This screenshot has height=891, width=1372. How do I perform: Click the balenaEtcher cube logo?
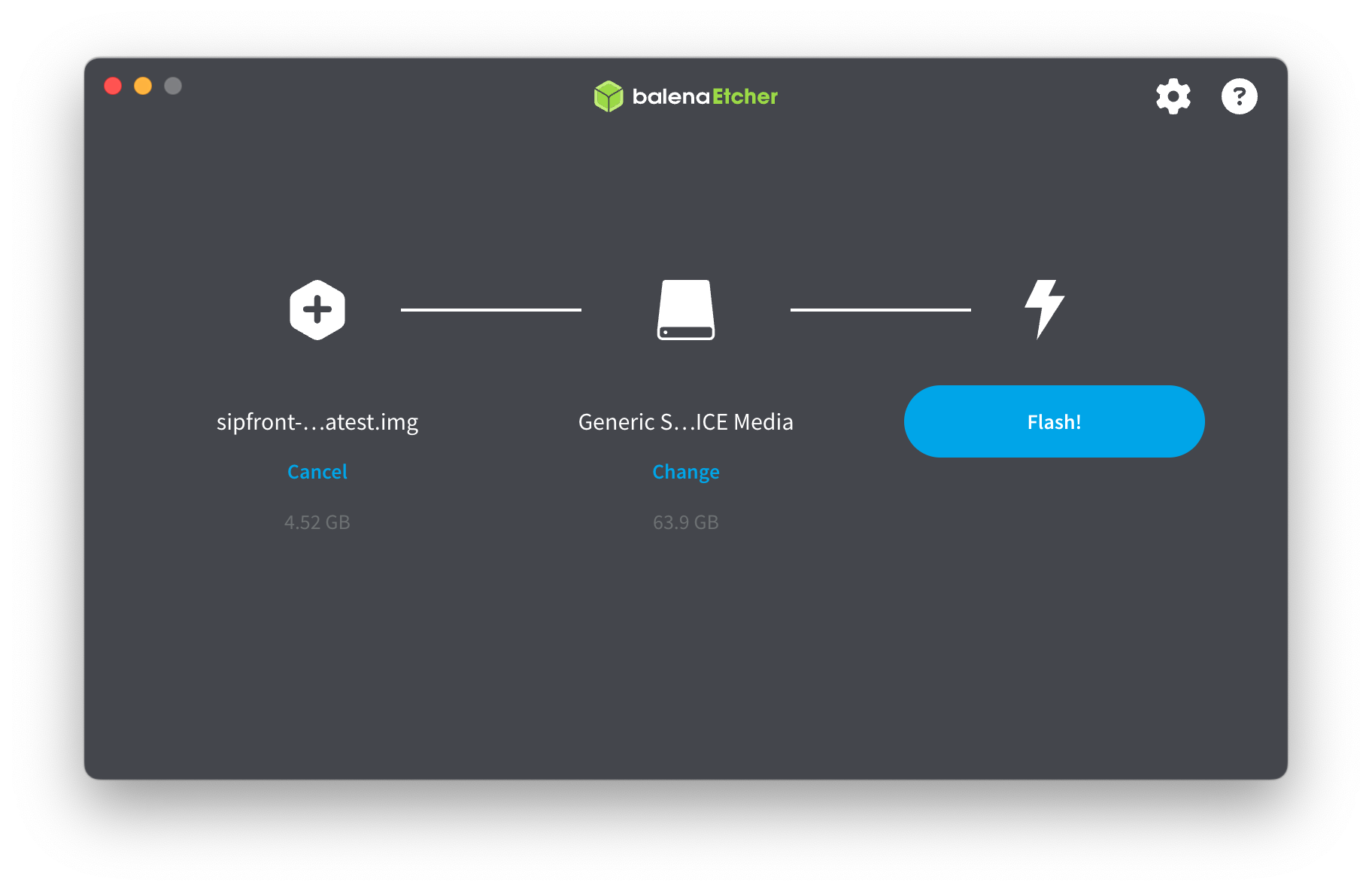coord(609,96)
